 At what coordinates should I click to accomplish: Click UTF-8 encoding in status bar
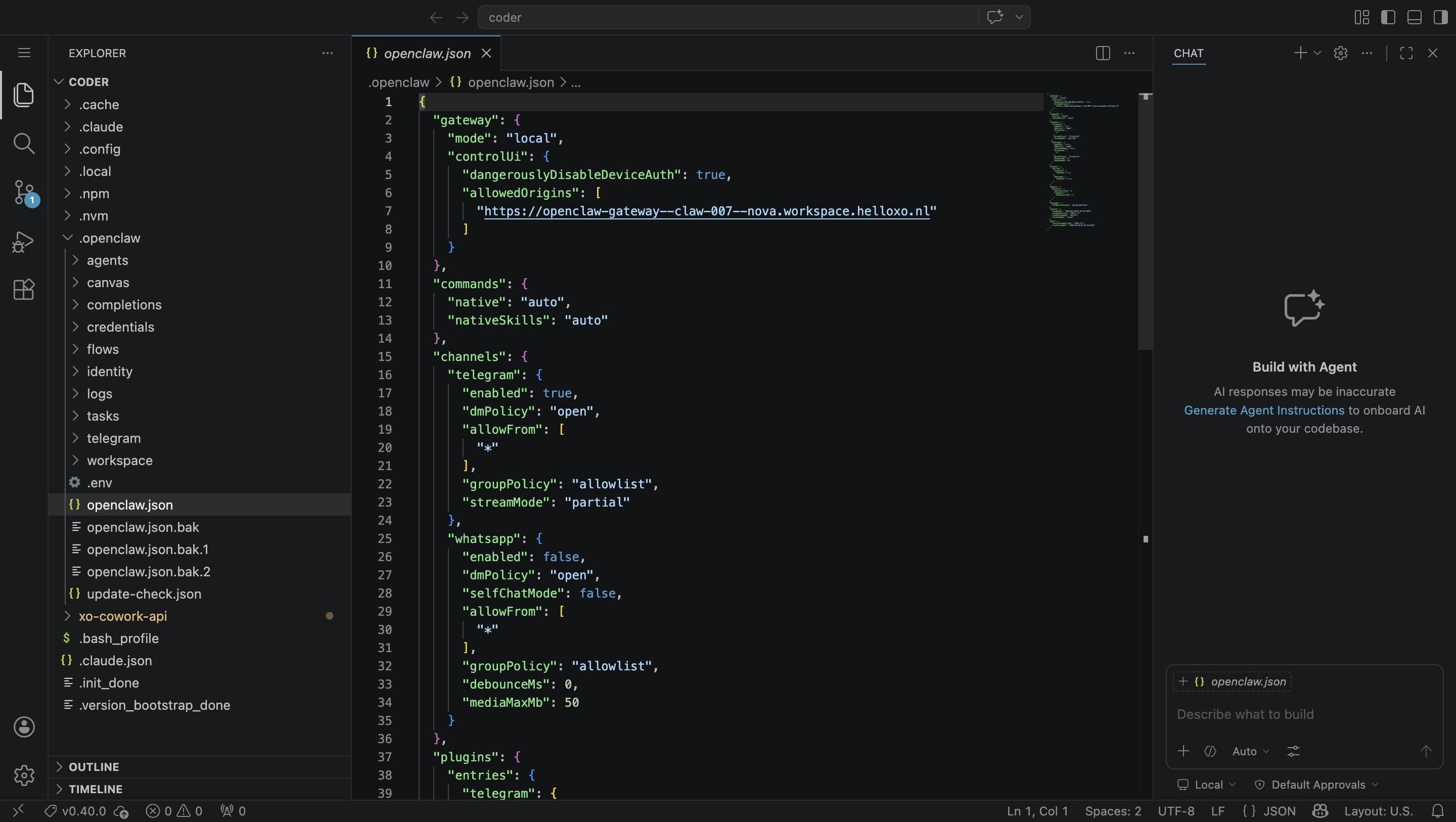(1175, 811)
